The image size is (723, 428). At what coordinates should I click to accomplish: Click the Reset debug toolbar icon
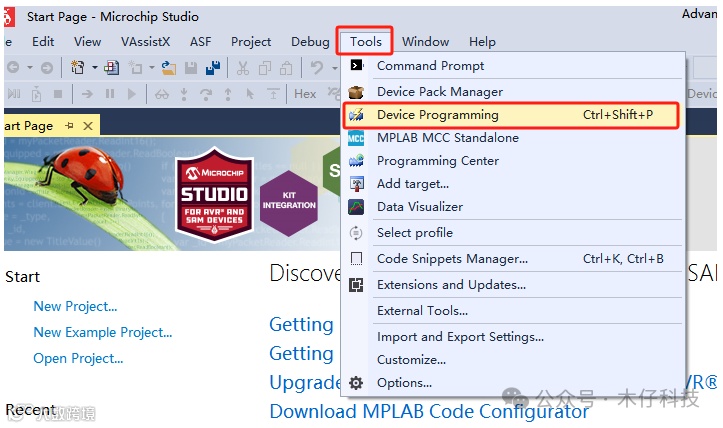point(273,94)
